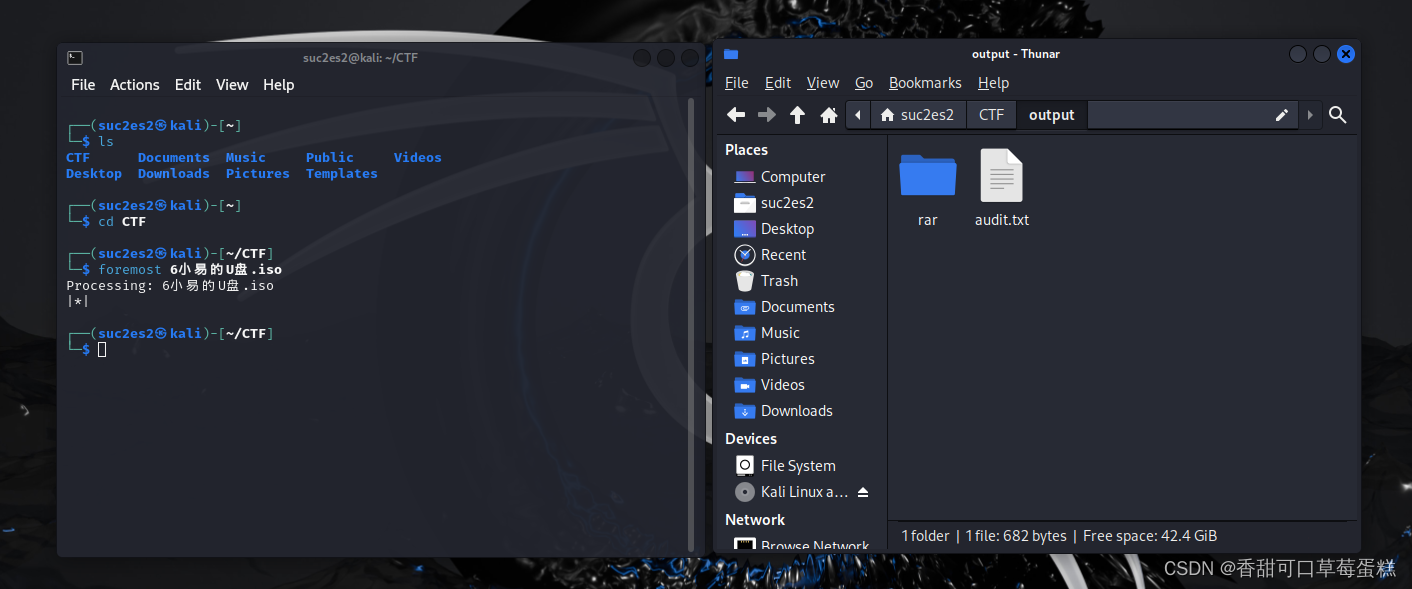Open terminal Help menu
Image resolution: width=1412 pixels, height=589 pixels.
point(279,85)
